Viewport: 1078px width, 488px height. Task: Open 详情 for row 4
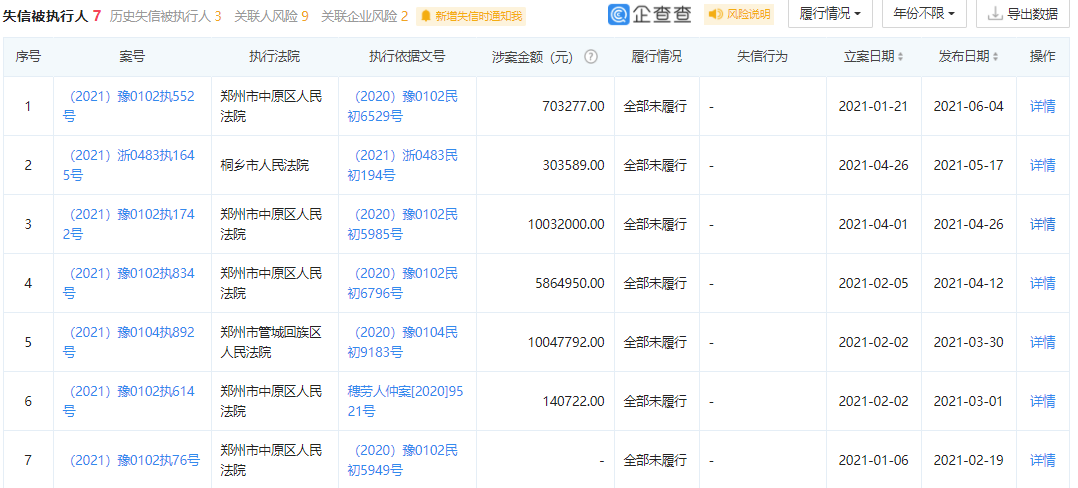click(x=1042, y=284)
